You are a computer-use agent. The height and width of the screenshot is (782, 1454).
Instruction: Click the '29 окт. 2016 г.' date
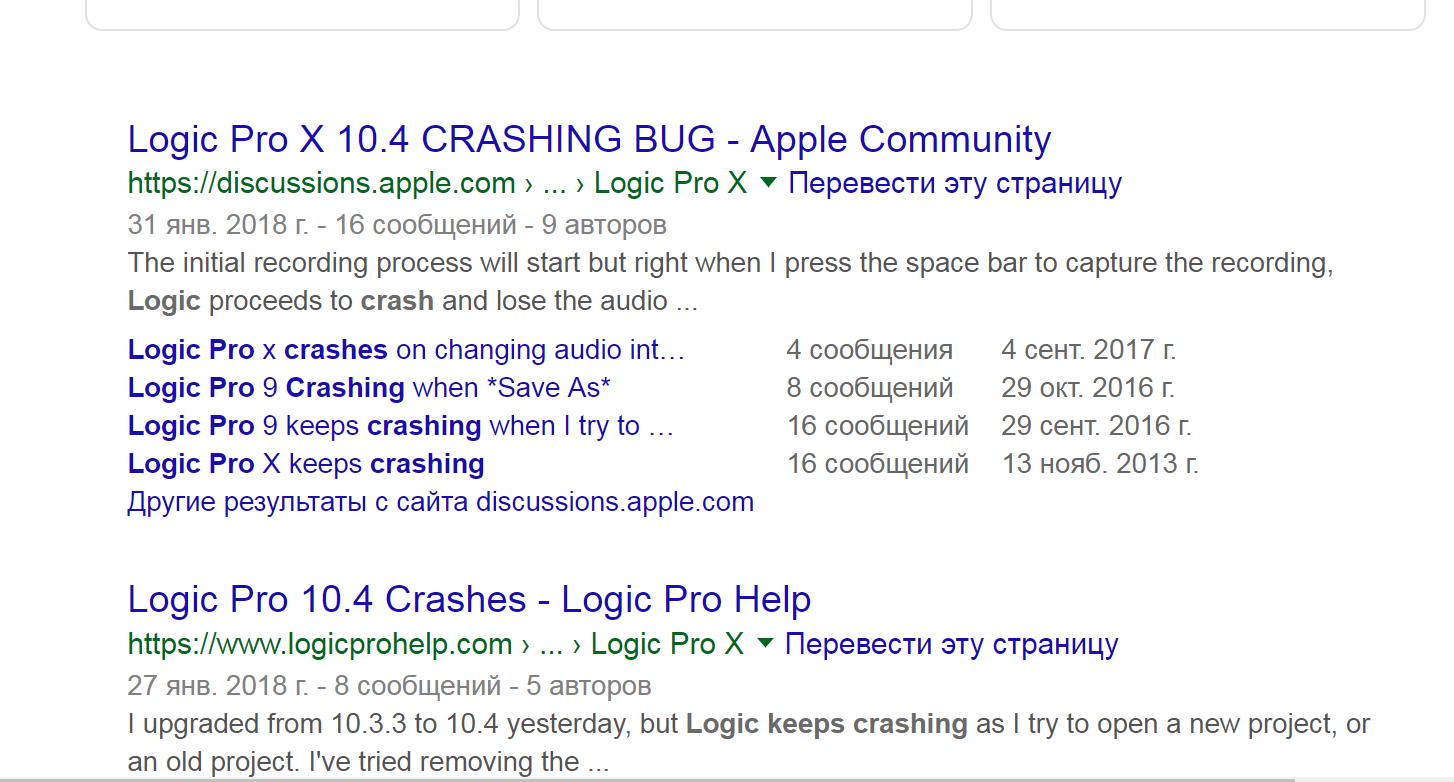click(1088, 388)
